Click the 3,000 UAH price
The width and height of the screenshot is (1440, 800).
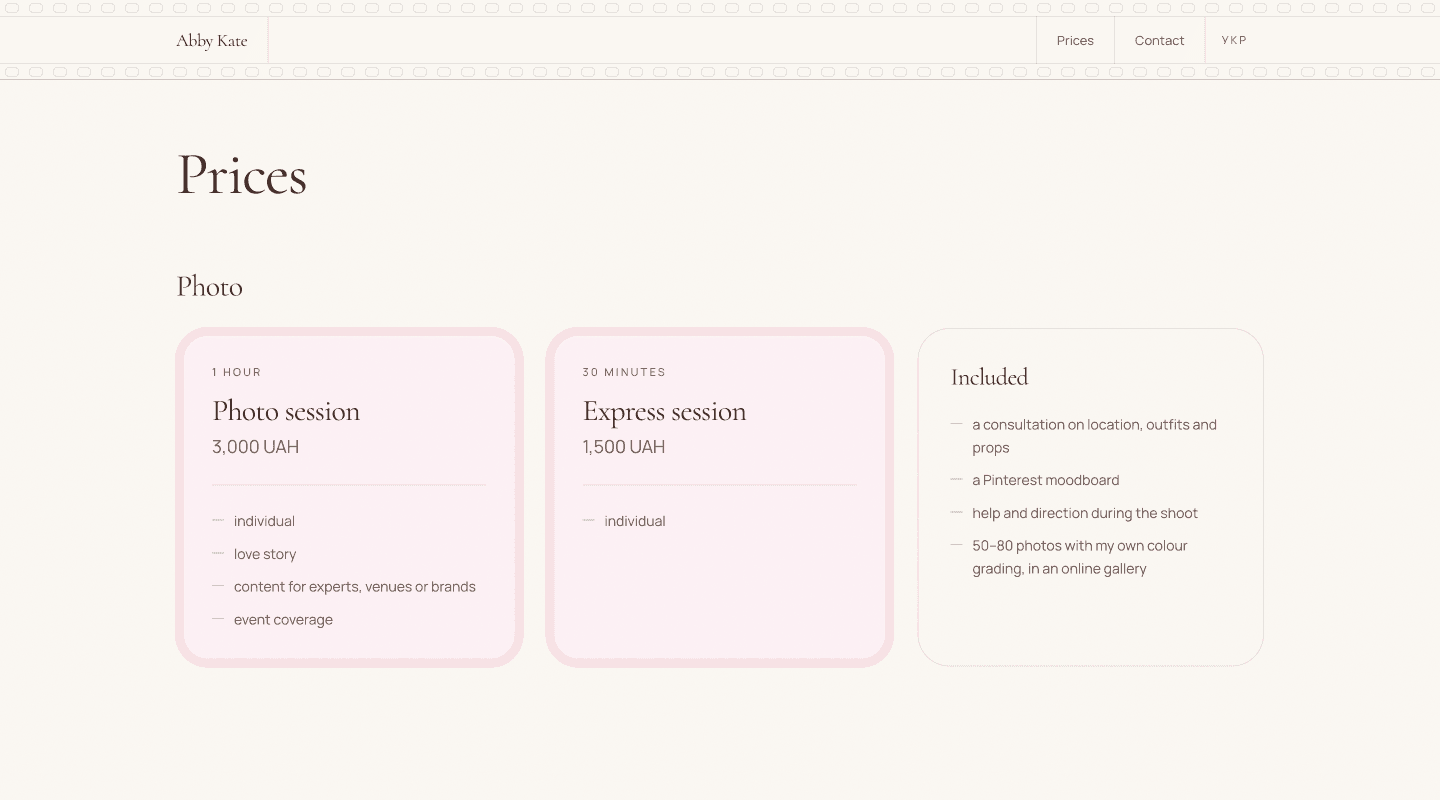(x=255, y=447)
